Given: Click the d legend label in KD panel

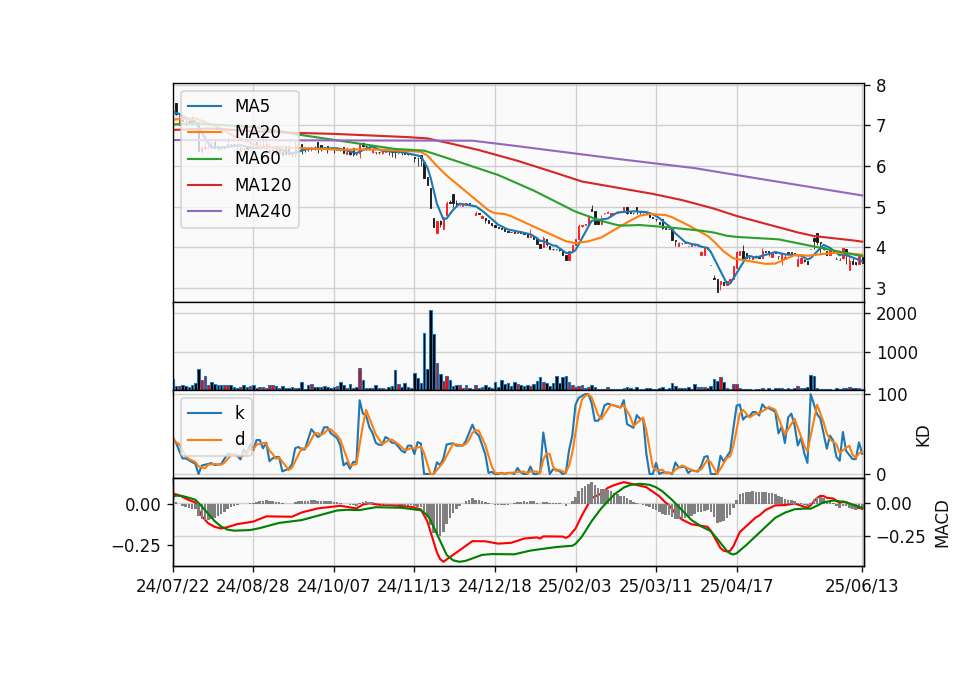Looking at the screenshot, I should click(239, 439).
